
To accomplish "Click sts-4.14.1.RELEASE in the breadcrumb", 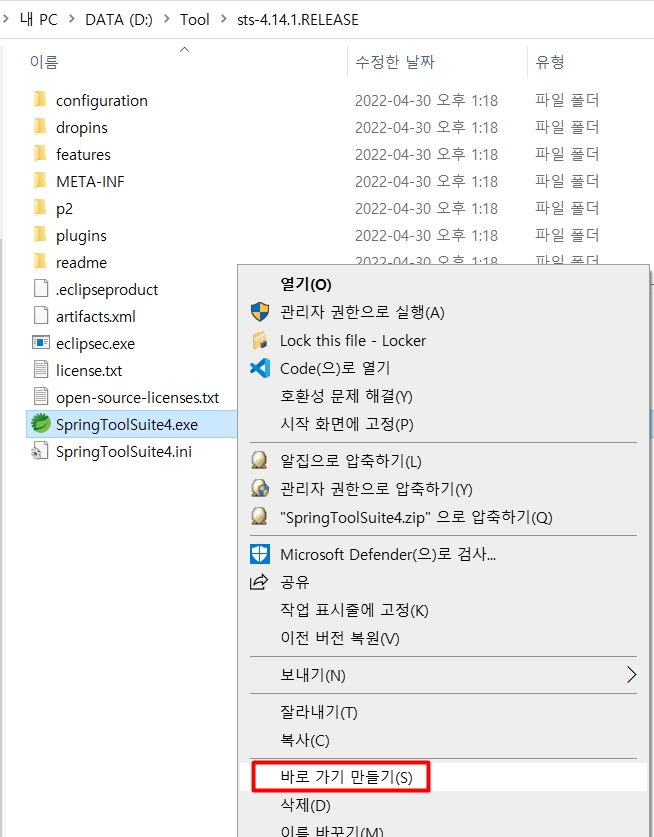I will [x=298, y=19].
